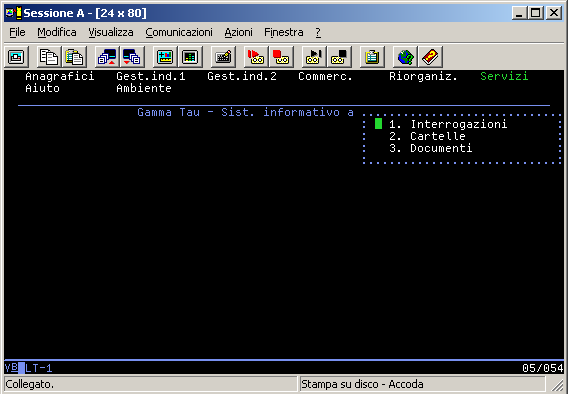This screenshot has height=394, width=568.
Task: Click the Copy toolbar icon
Action: (x=49, y=57)
